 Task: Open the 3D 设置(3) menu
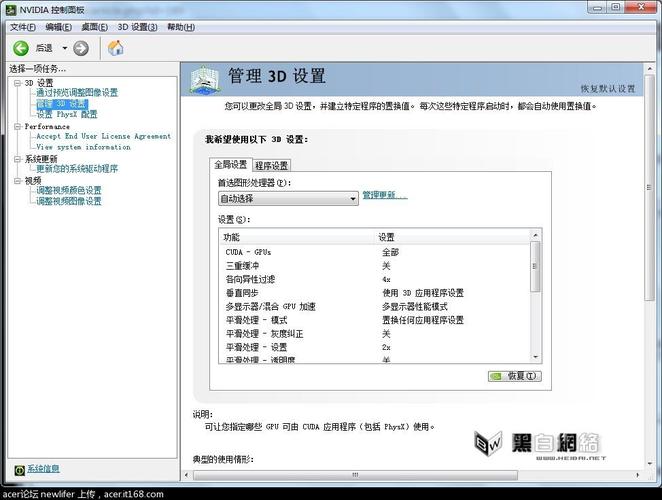pos(138,27)
